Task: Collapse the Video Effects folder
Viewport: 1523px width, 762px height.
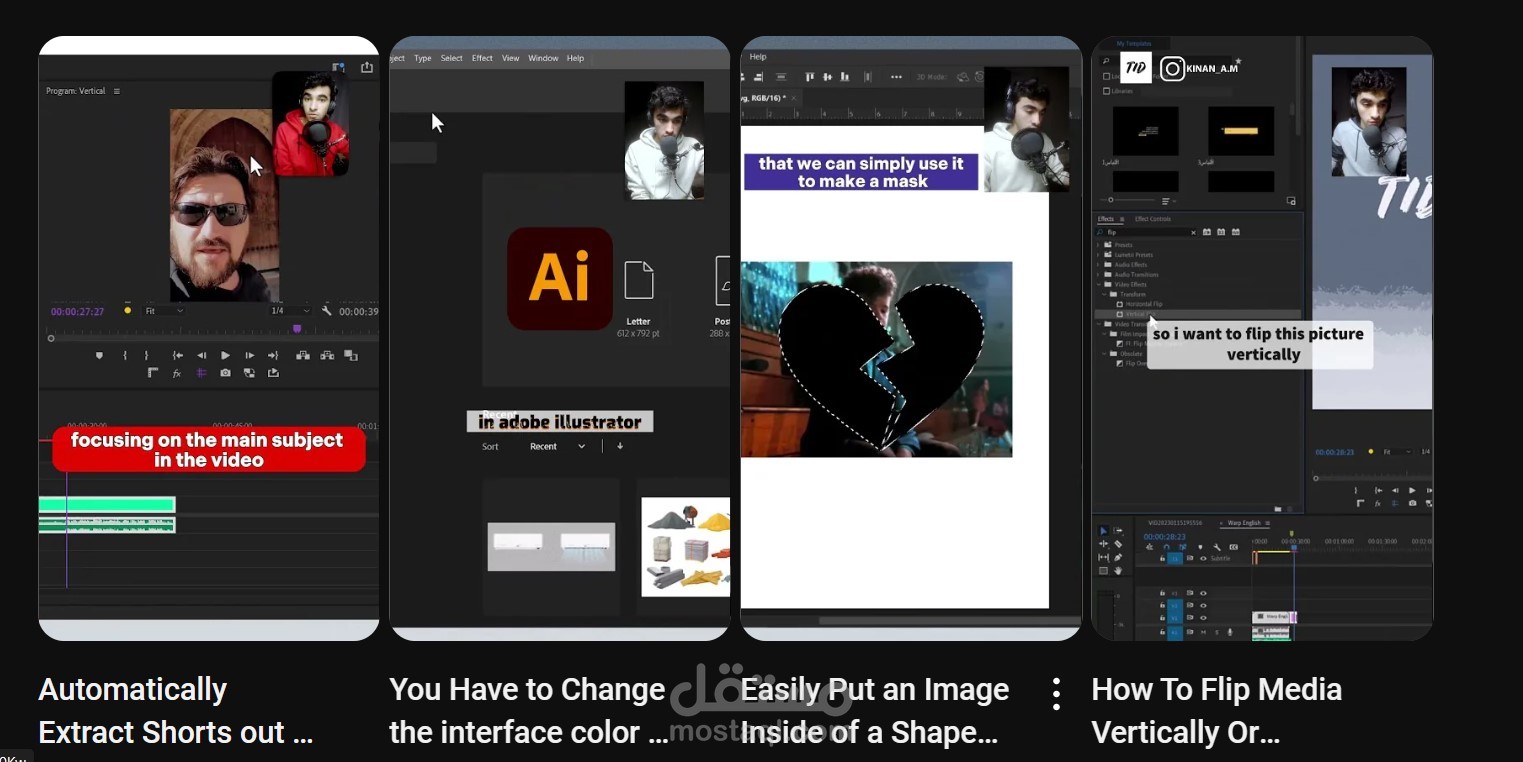Action: (1098, 285)
